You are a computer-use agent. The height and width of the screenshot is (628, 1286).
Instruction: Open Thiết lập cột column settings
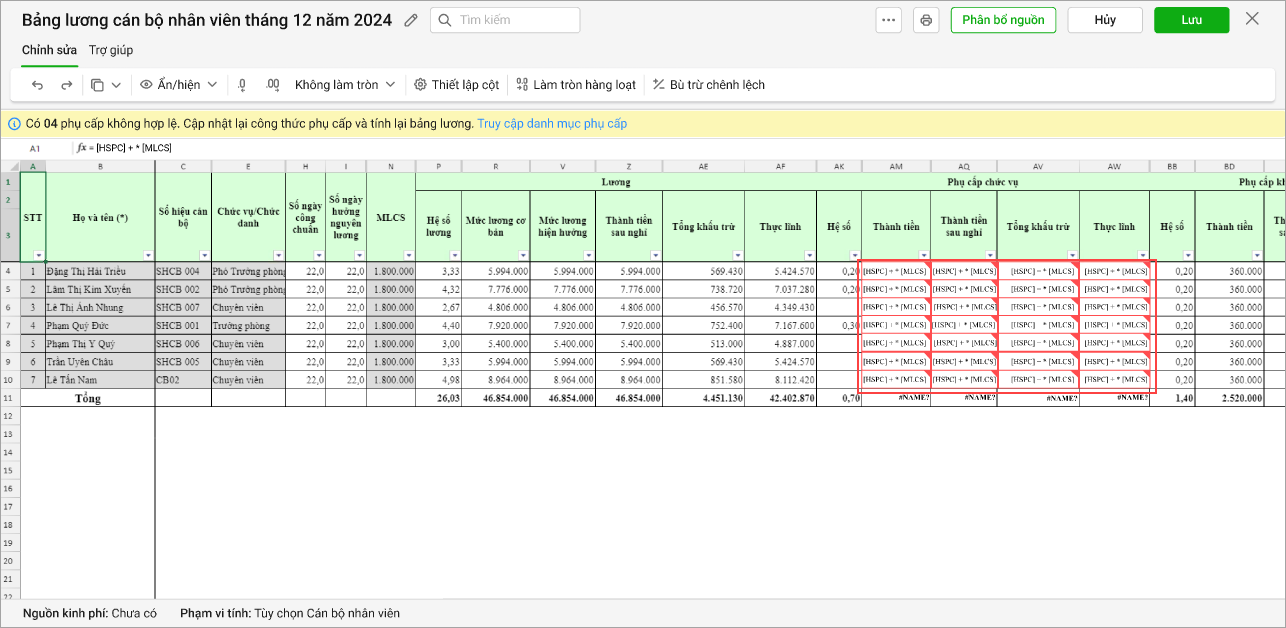click(x=456, y=85)
